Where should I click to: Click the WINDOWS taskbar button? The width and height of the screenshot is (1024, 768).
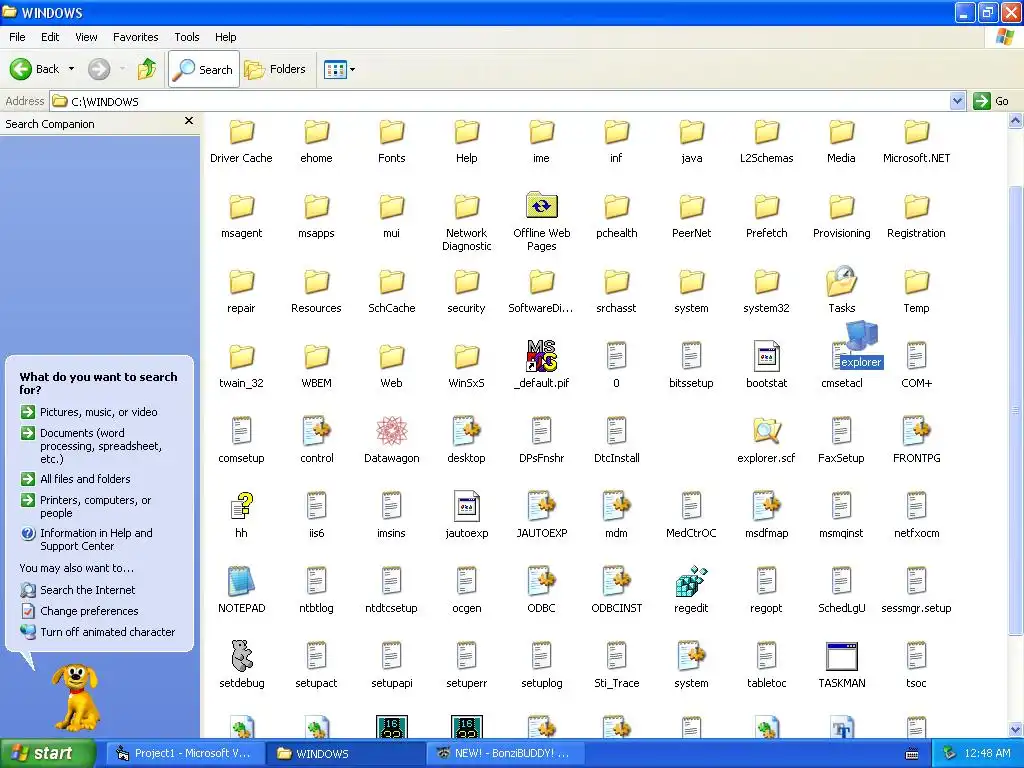pos(345,753)
